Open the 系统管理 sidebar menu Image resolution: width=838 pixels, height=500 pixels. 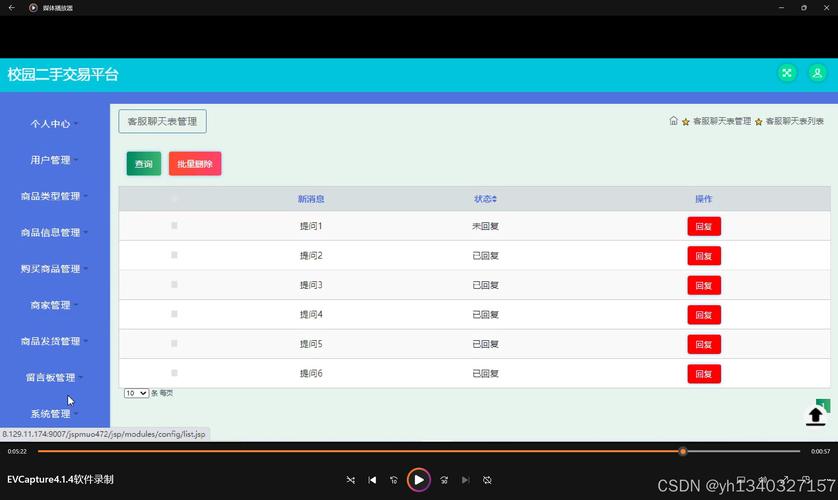[x=54, y=414]
